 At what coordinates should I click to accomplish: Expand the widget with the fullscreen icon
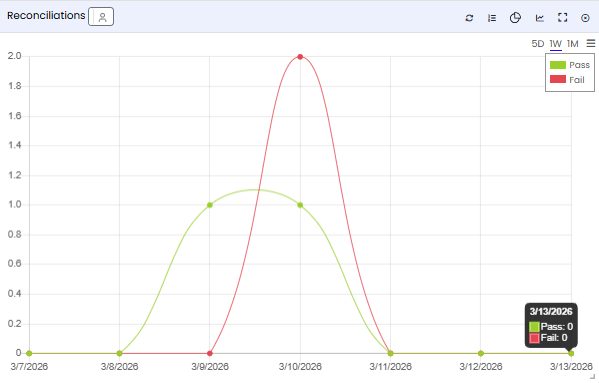pos(562,18)
